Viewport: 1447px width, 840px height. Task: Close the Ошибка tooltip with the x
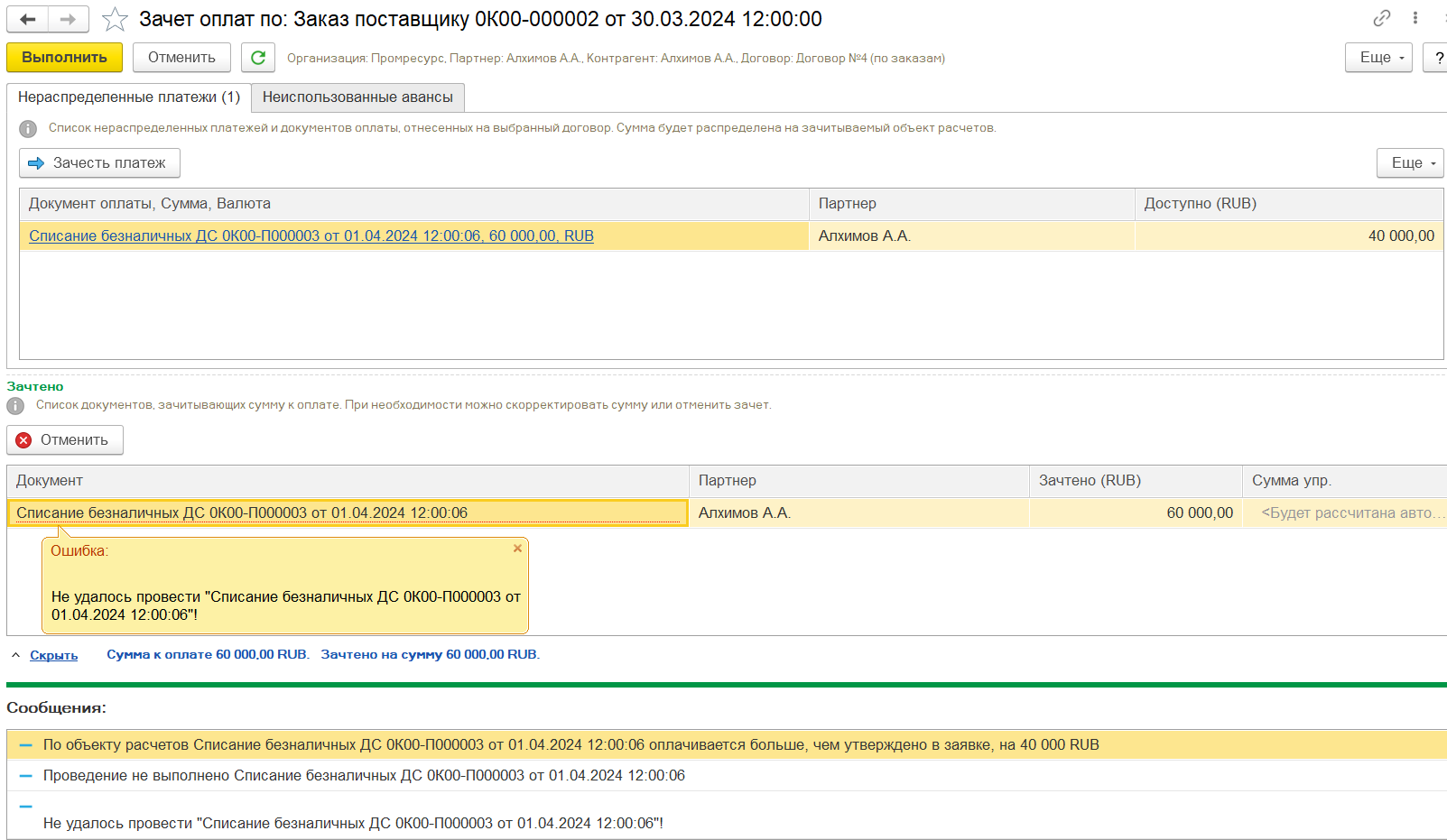(517, 549)
